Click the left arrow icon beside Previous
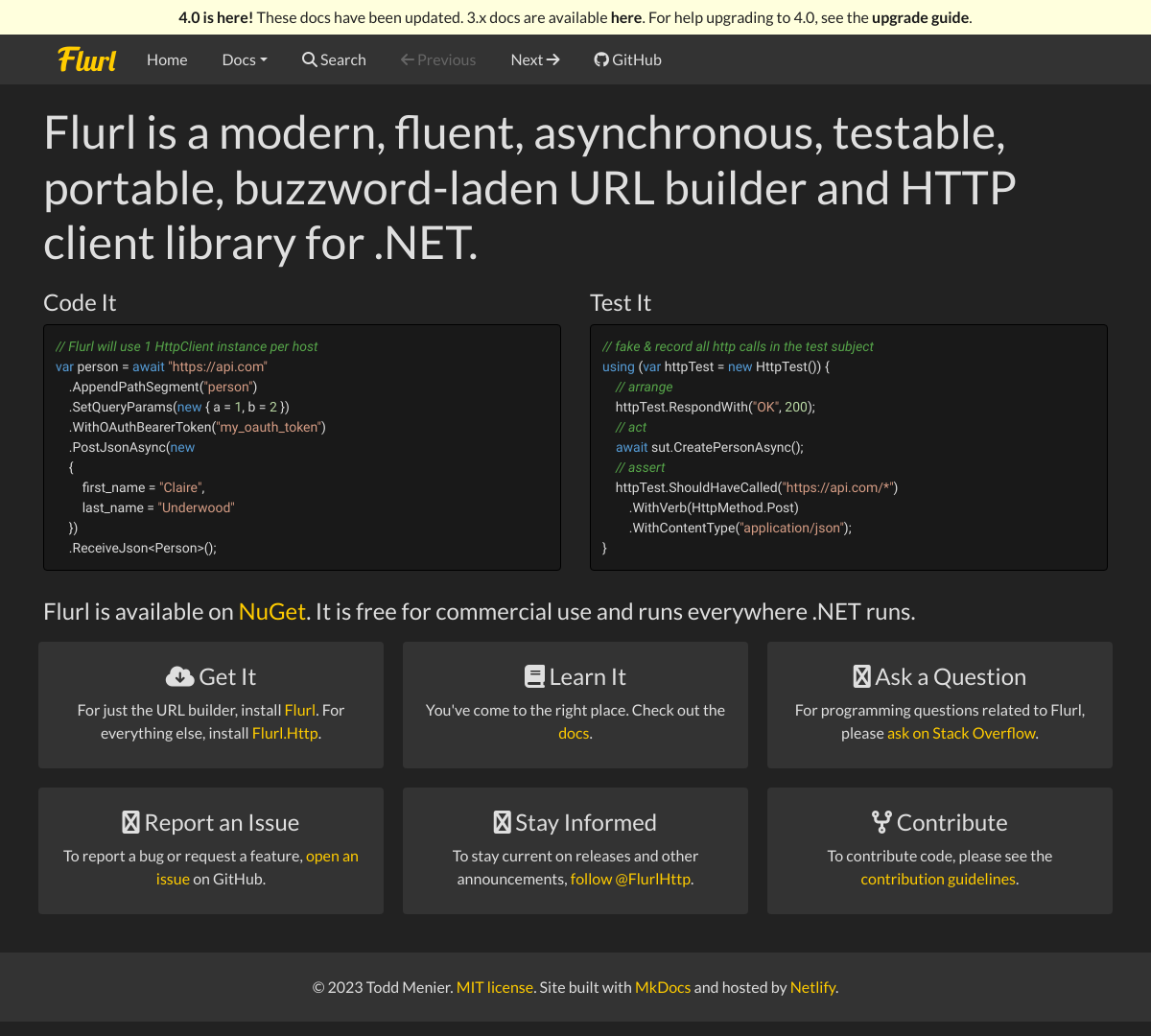Viewport: 1151px width, 1036px height. (408, 59)
